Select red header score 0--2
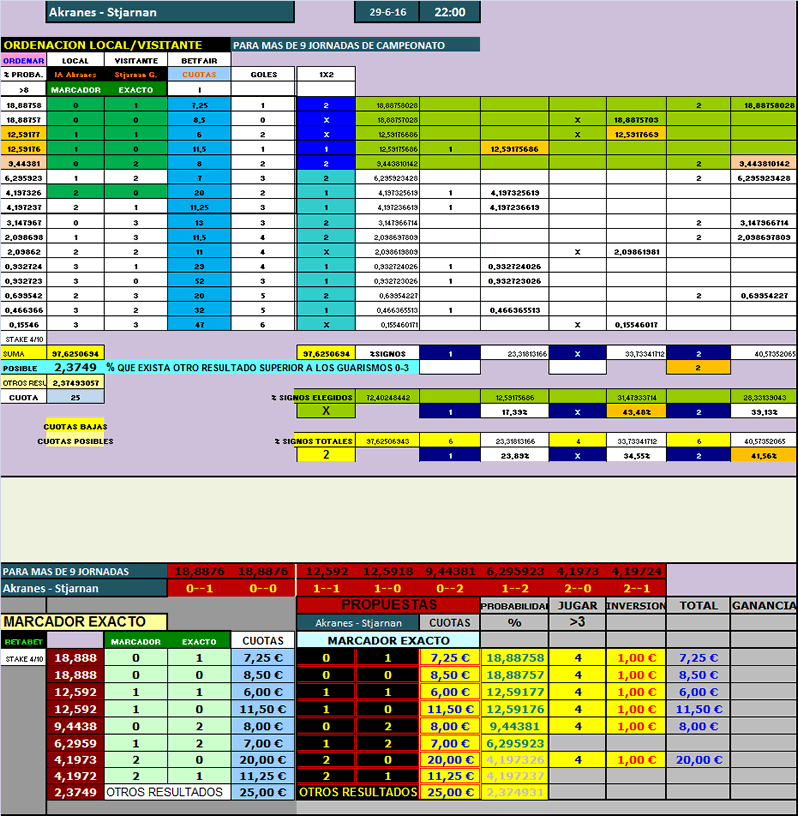 (x=450, y=589)
